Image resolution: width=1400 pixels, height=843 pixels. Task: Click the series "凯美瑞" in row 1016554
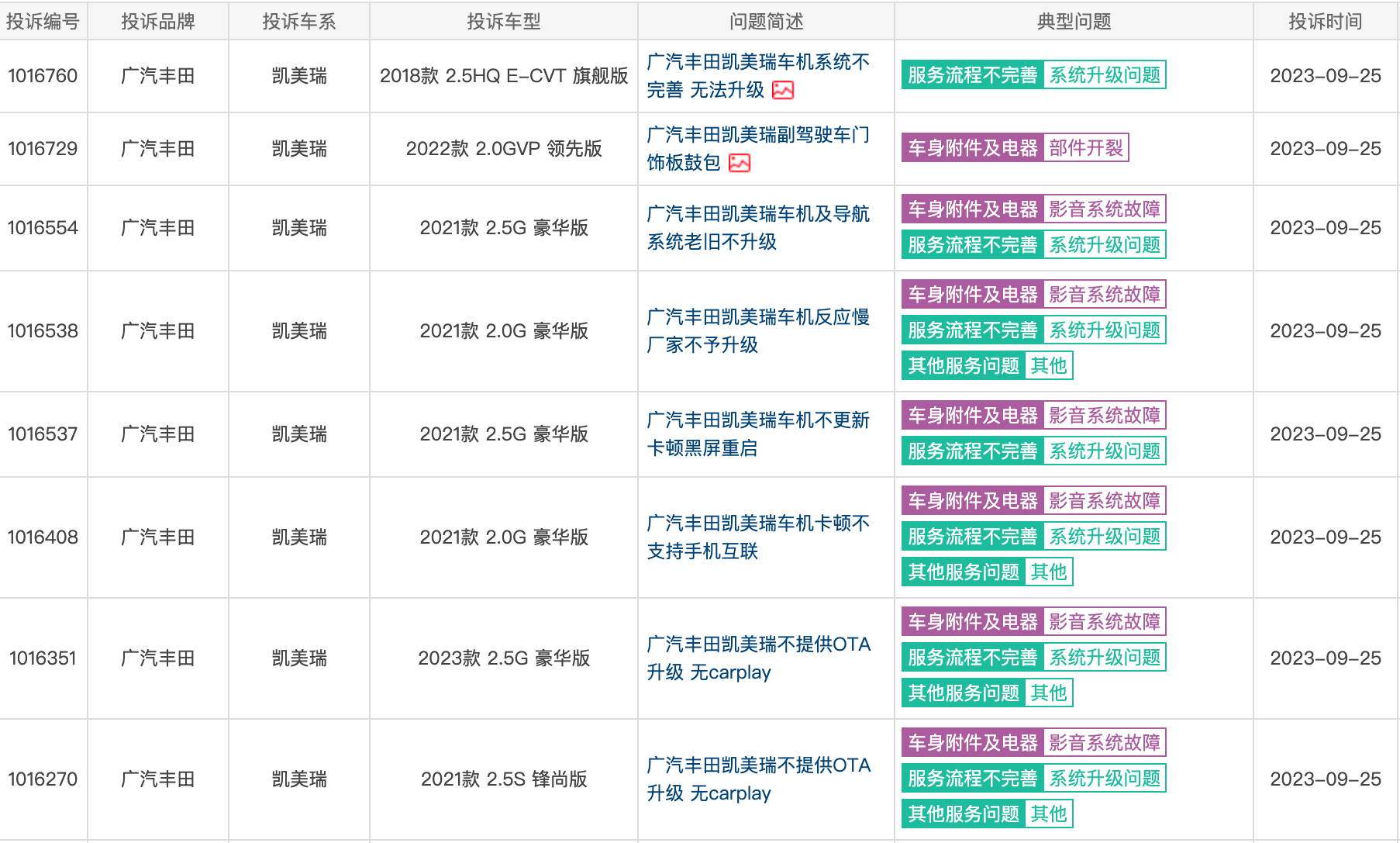(299, 228)
